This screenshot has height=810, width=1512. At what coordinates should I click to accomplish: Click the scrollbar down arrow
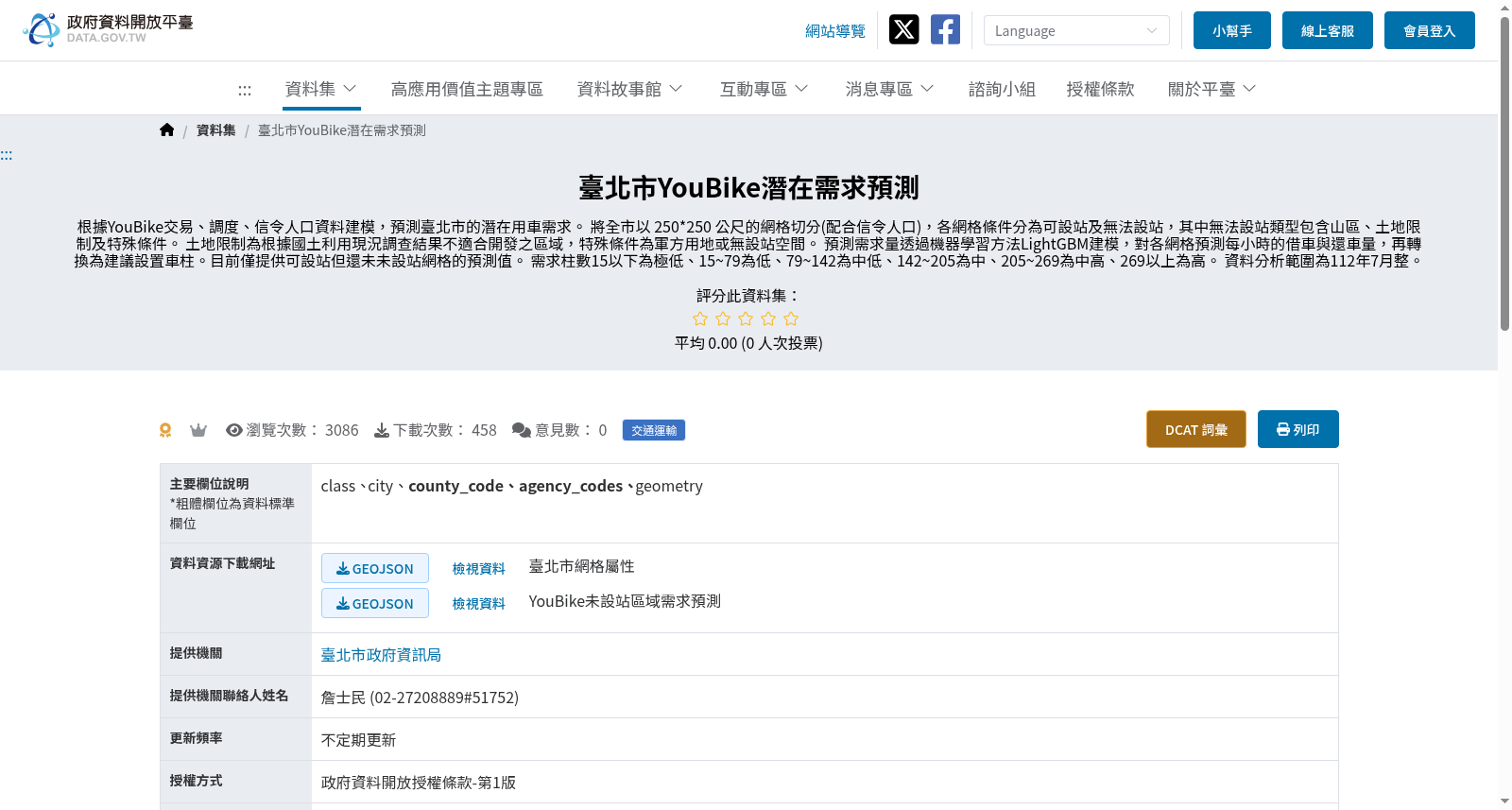(1504, 801)
